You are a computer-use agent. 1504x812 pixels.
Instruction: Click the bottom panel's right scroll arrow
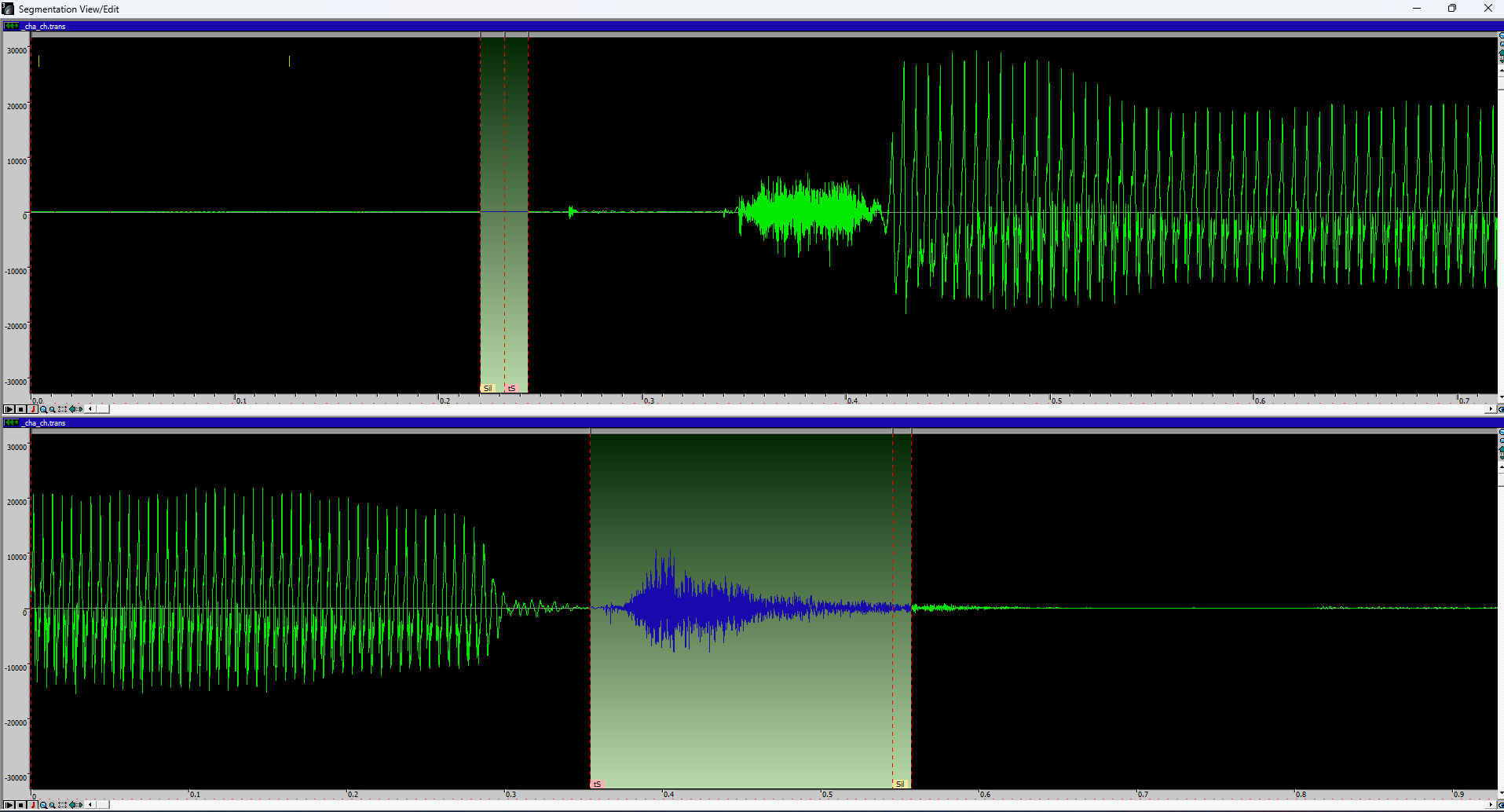(1491, 805)
